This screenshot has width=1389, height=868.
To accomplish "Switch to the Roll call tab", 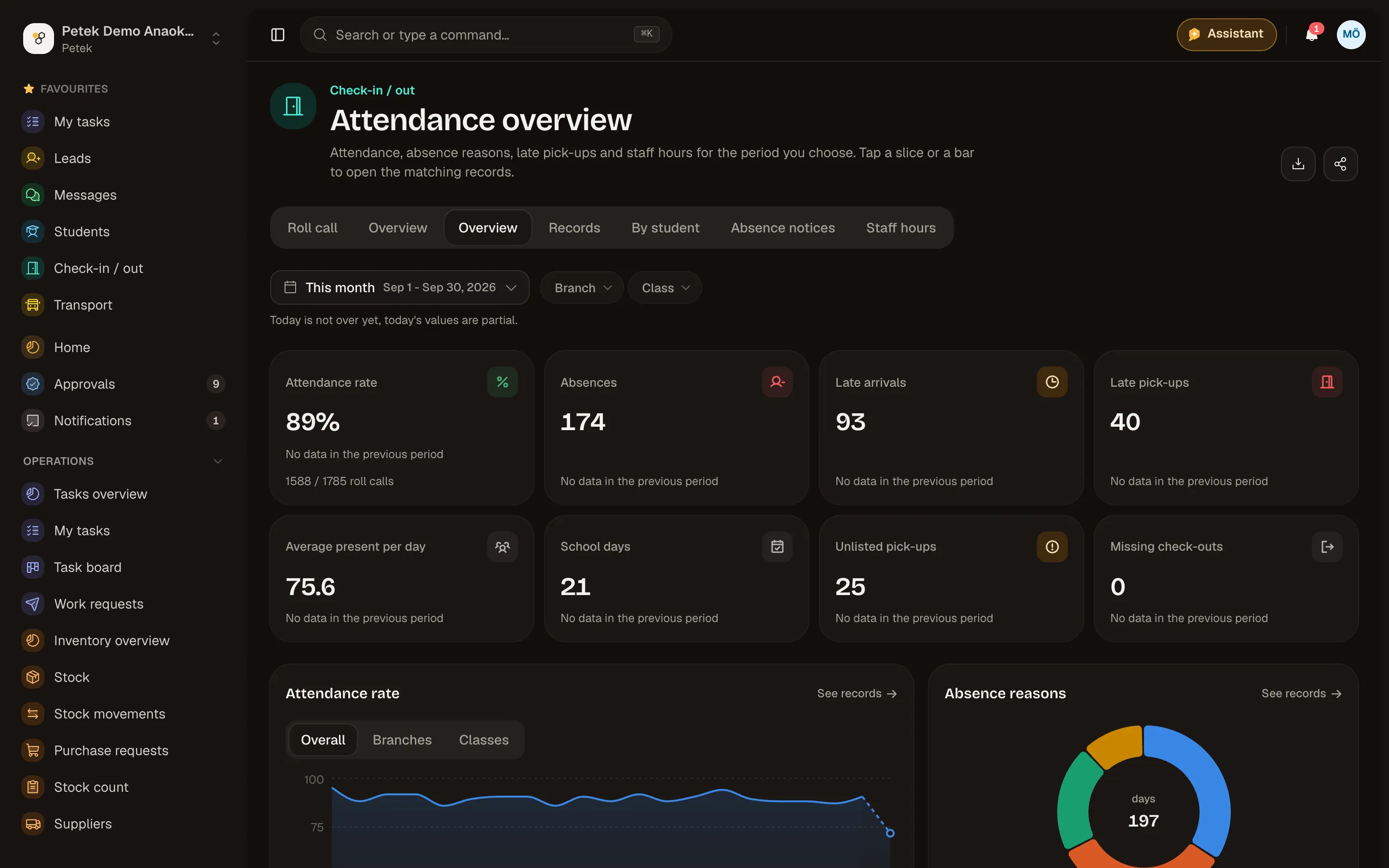I will [x=312, y=228].
